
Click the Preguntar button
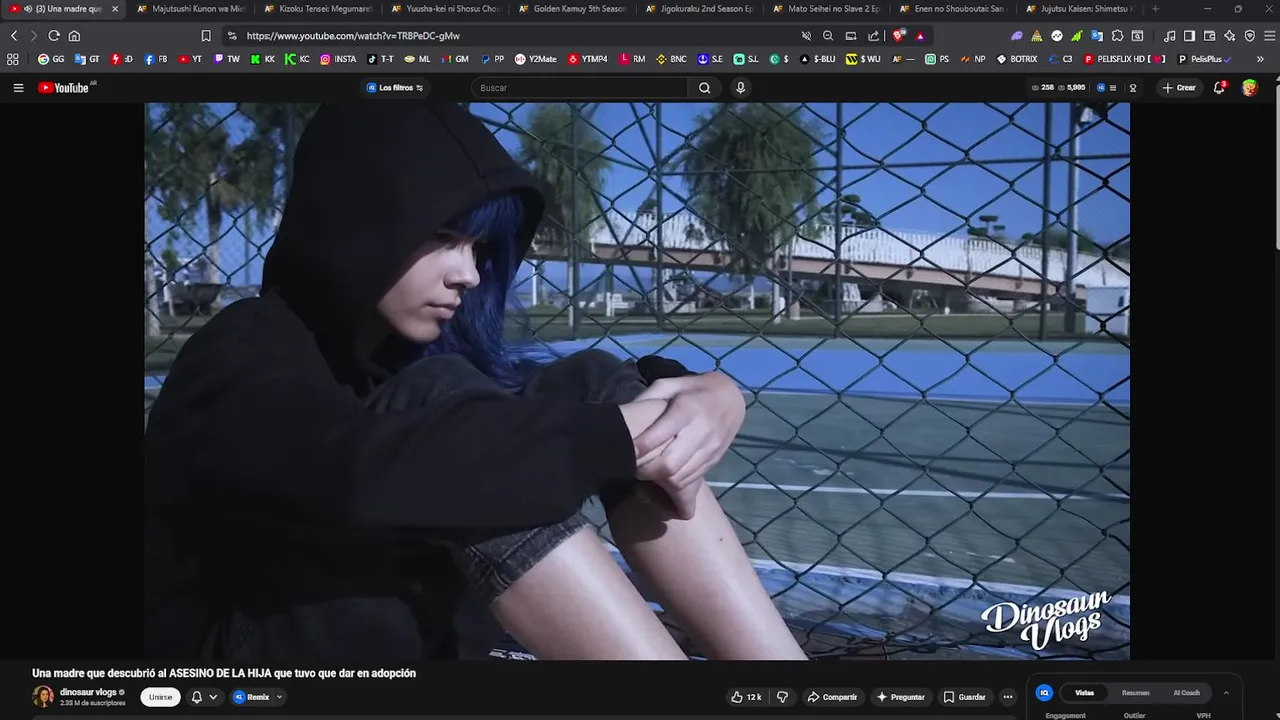pyautogui.click(x=901, y=697)
